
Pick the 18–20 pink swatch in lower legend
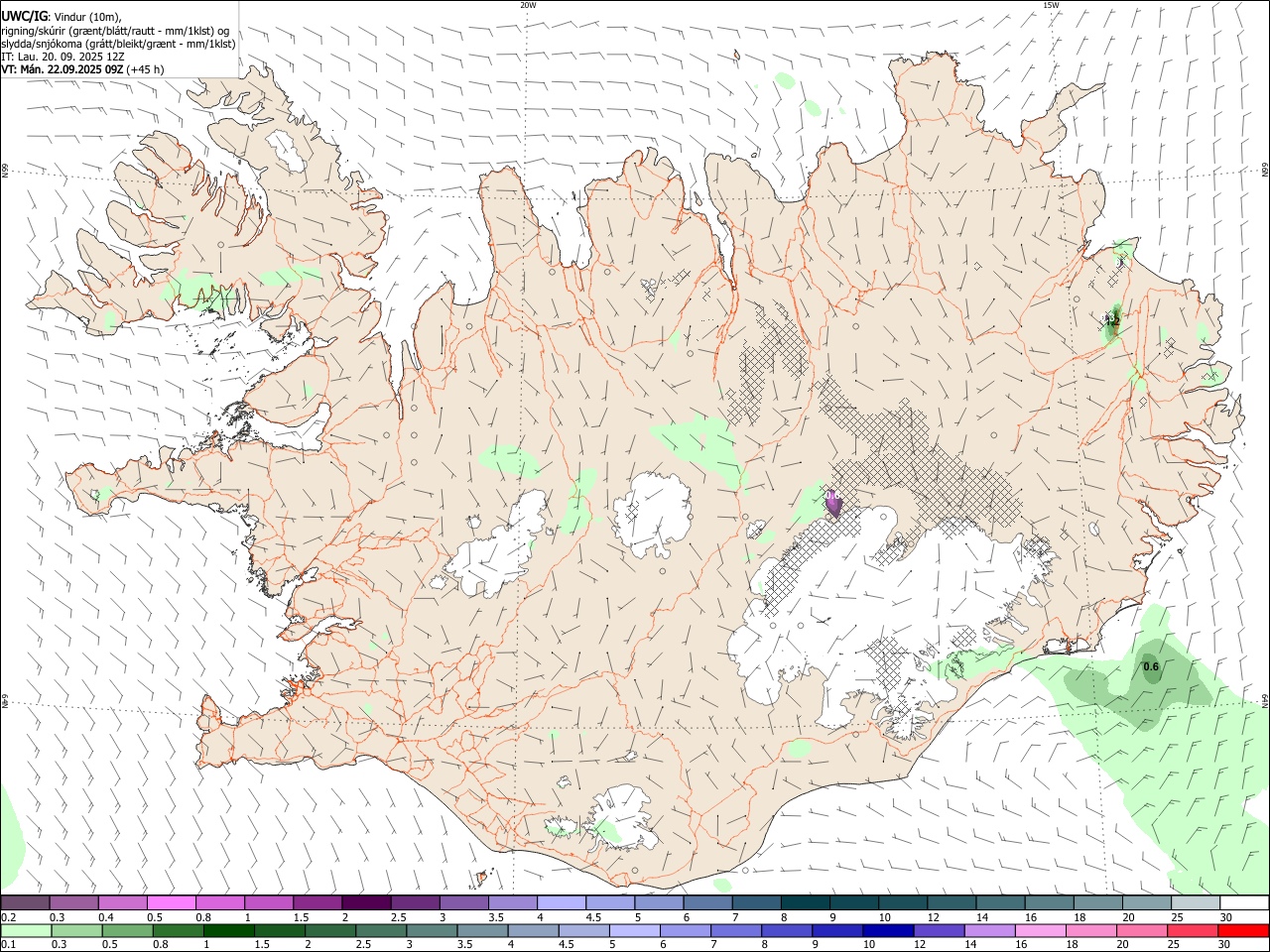[x=1091, y=931]
